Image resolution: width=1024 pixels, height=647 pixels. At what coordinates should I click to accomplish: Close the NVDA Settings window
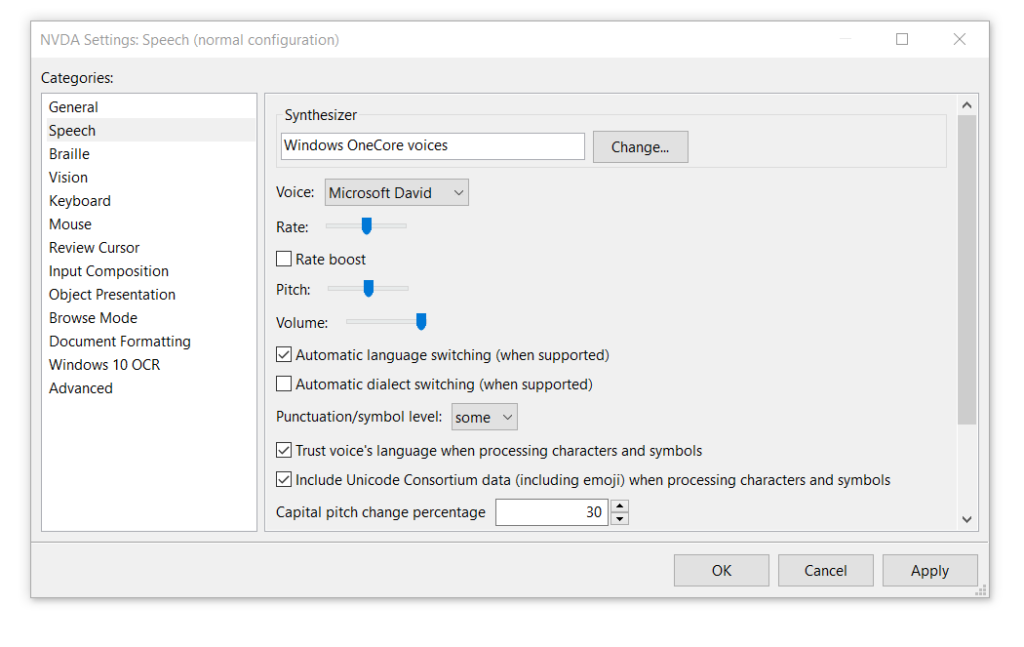click(x=959, y=39)
